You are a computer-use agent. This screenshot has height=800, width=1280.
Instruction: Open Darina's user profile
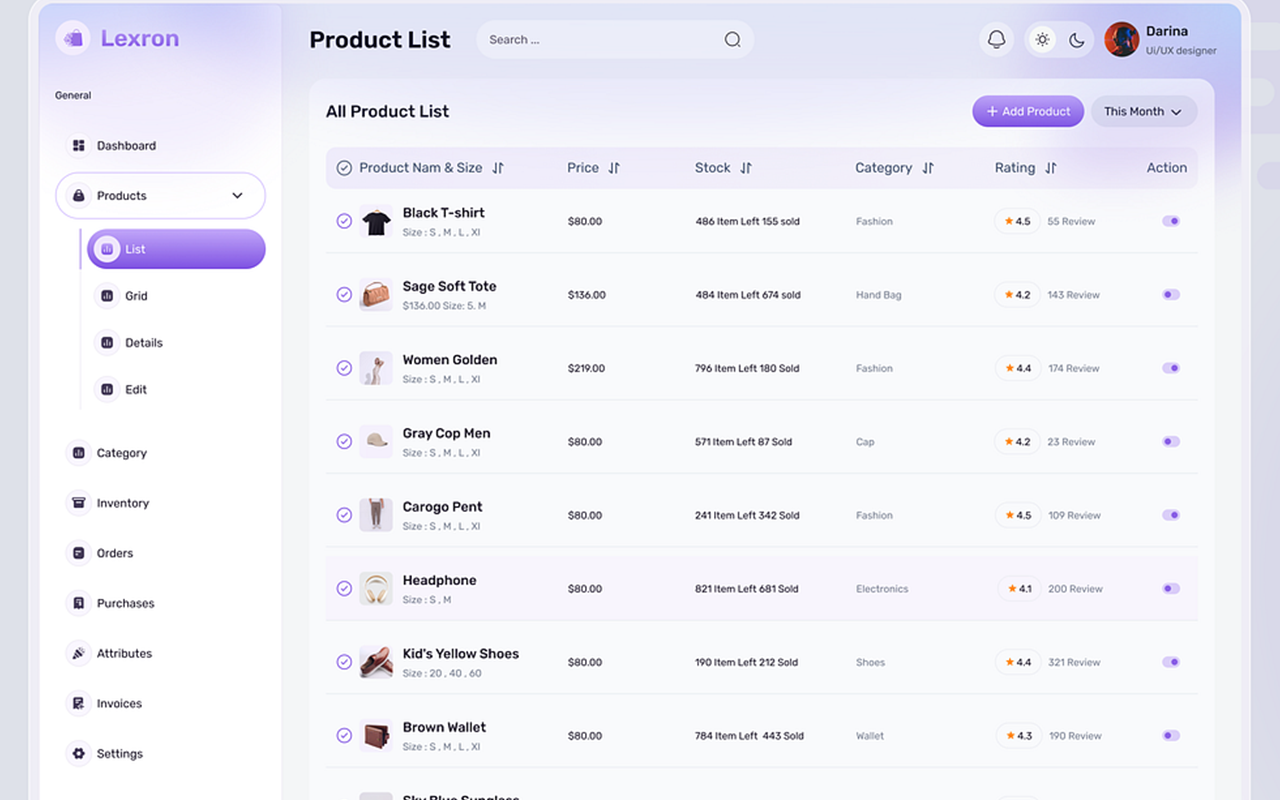click(x=1160, y=40)
